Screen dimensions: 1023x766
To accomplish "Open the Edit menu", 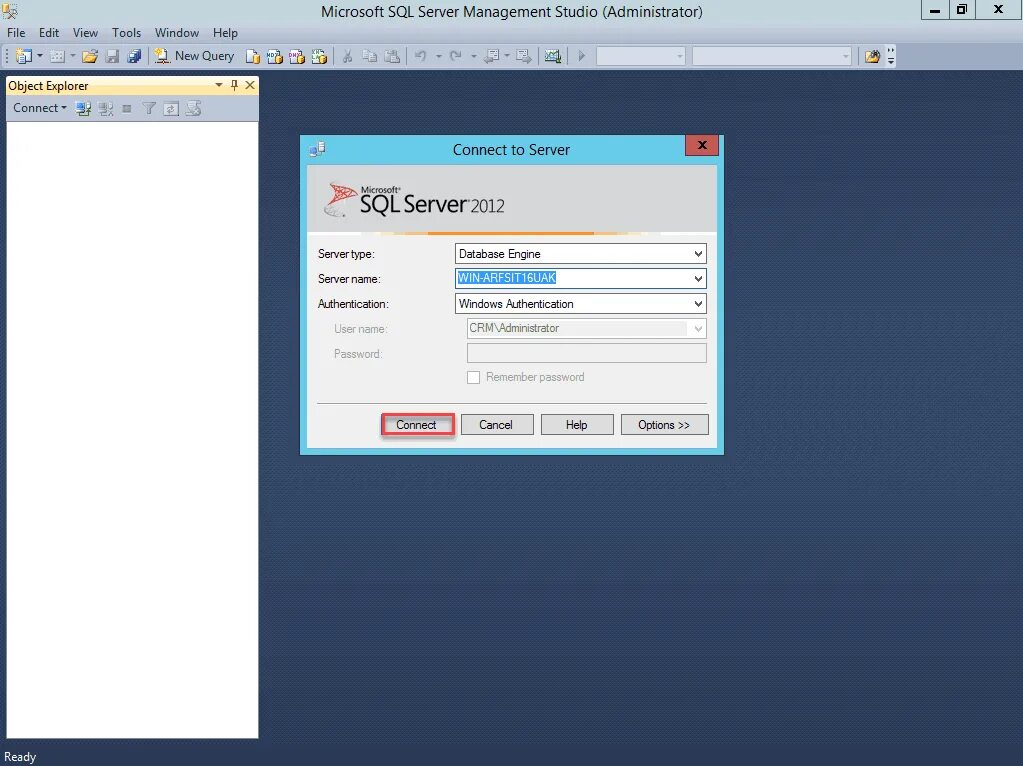I will (49, 33).
